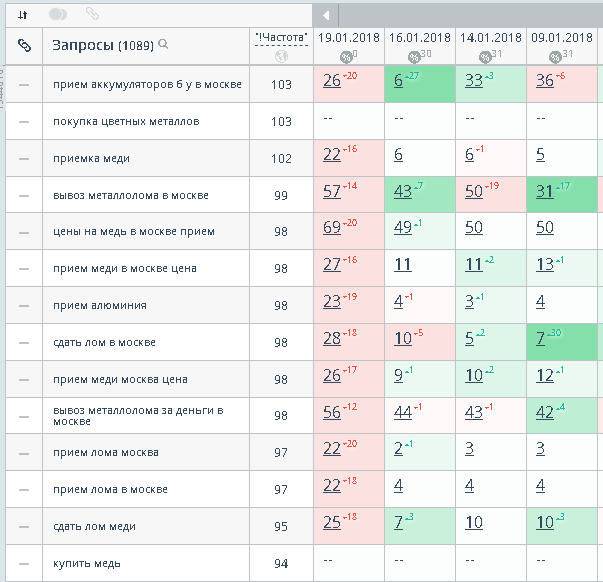Open position 26 link for 19.01.2018 first row
Image resolution: width=603 pixels, height=582 pixels.
332,81
